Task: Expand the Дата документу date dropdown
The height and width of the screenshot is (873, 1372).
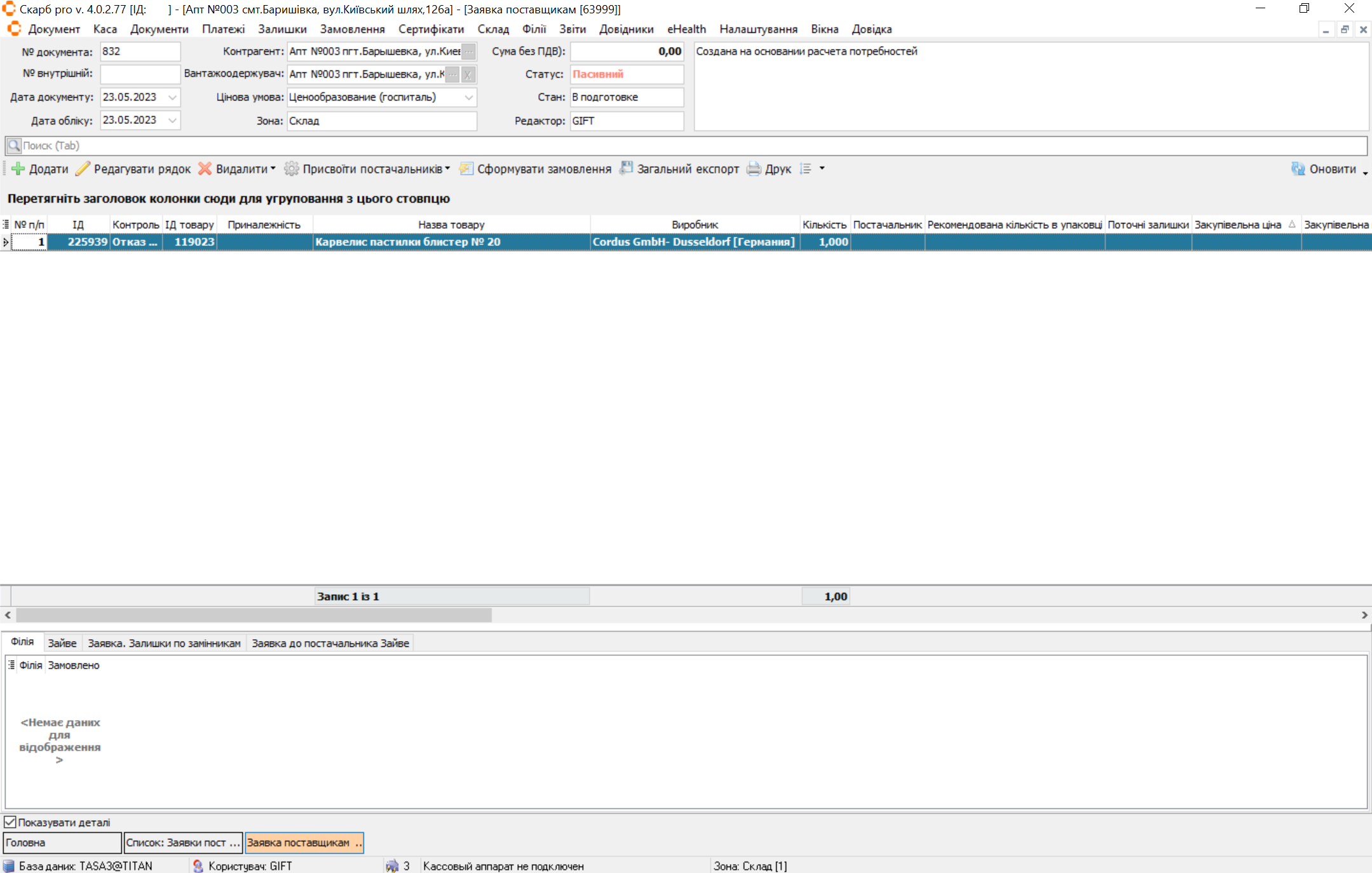Action: point(172,97)
